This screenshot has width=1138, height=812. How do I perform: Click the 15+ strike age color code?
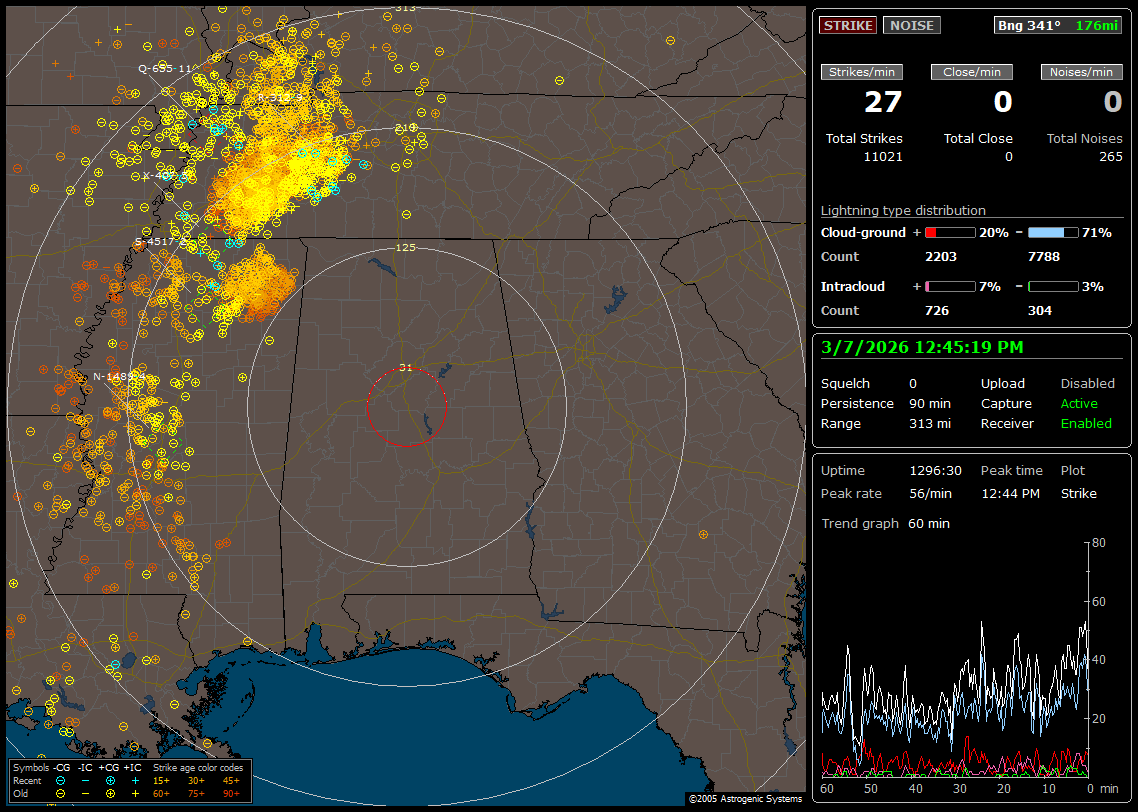point(161,780)
